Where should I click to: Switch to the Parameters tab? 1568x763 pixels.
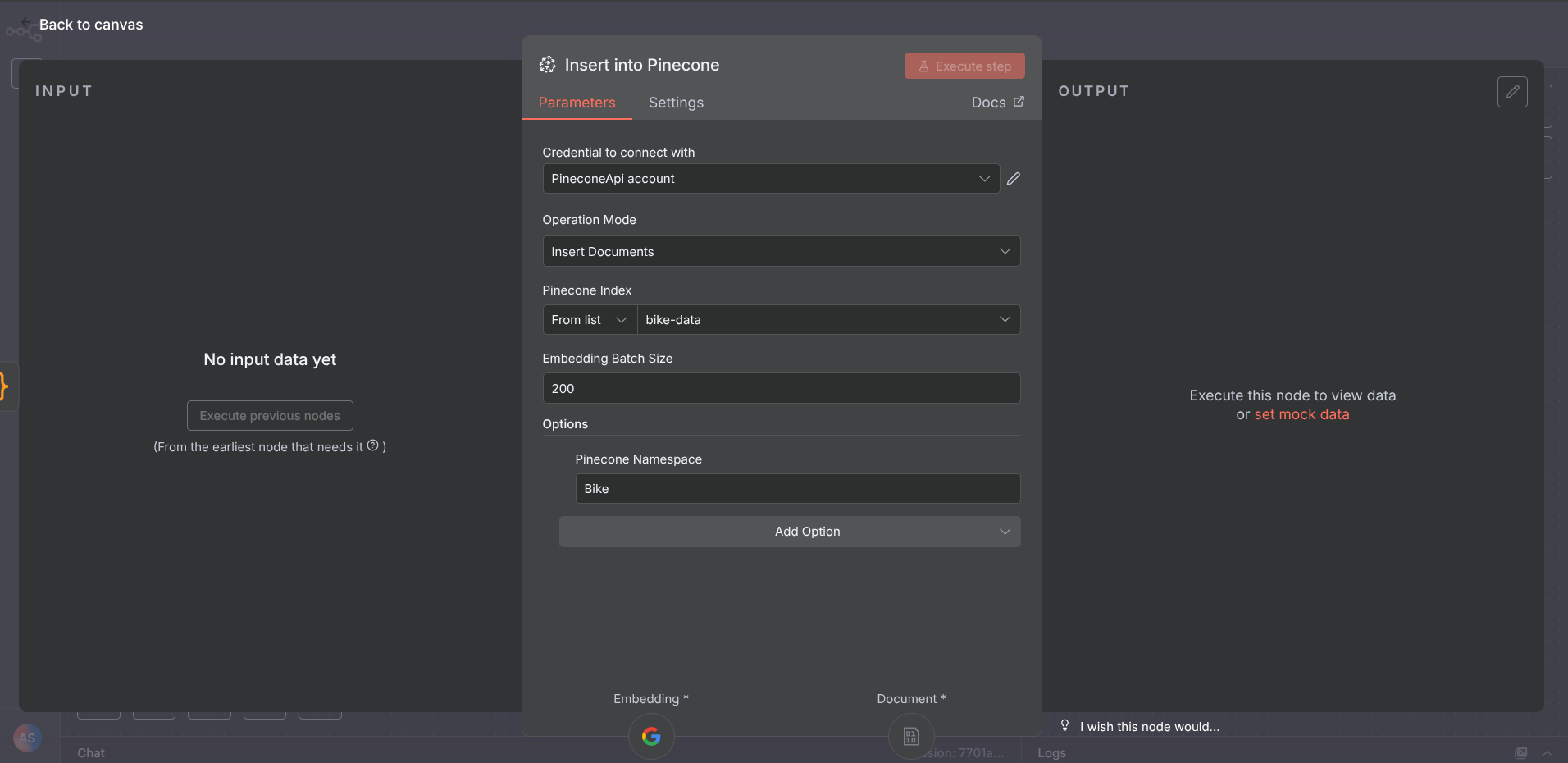click(577, 103)
